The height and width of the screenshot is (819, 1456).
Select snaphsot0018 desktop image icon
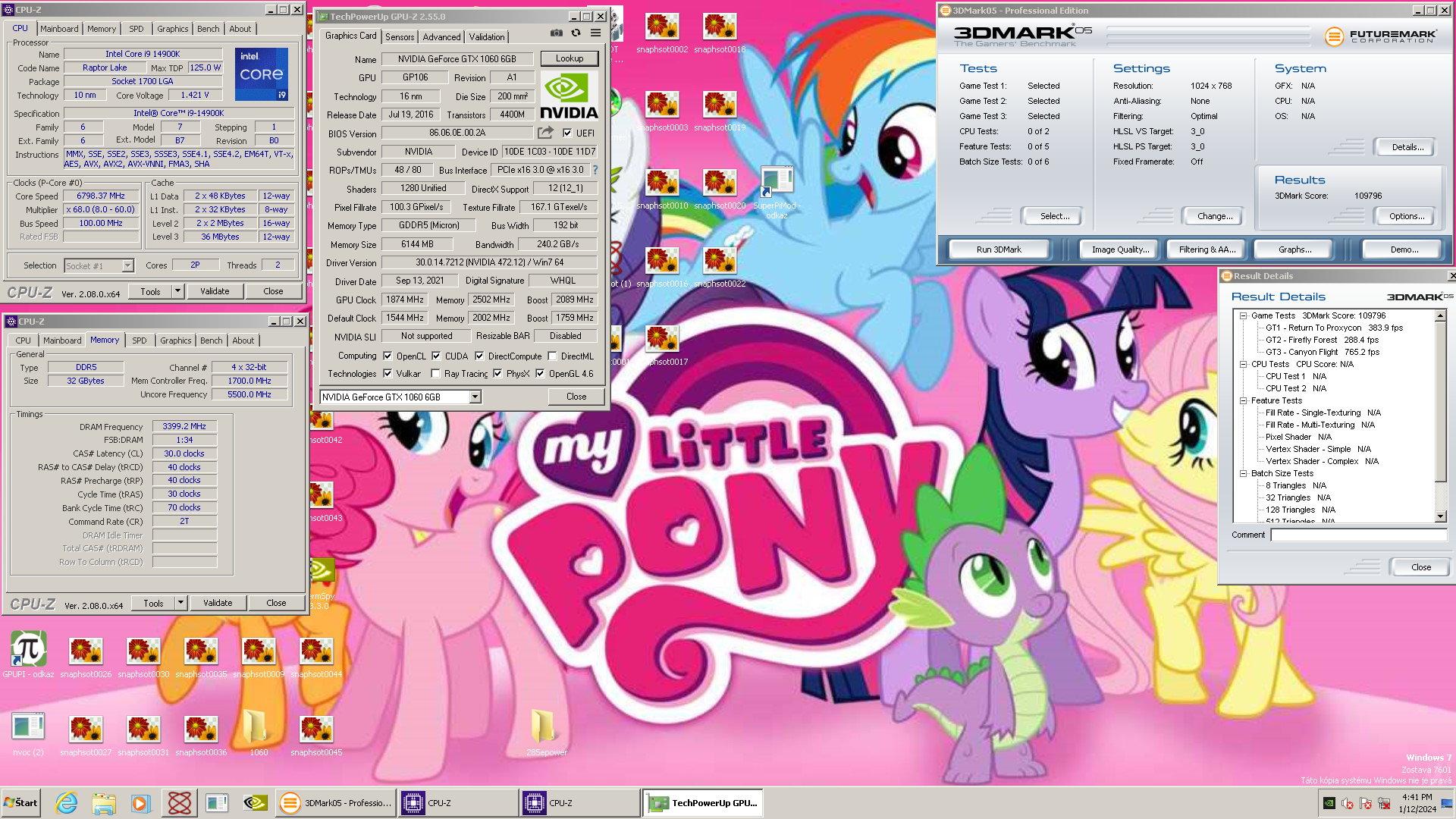[x=720, y=33]
